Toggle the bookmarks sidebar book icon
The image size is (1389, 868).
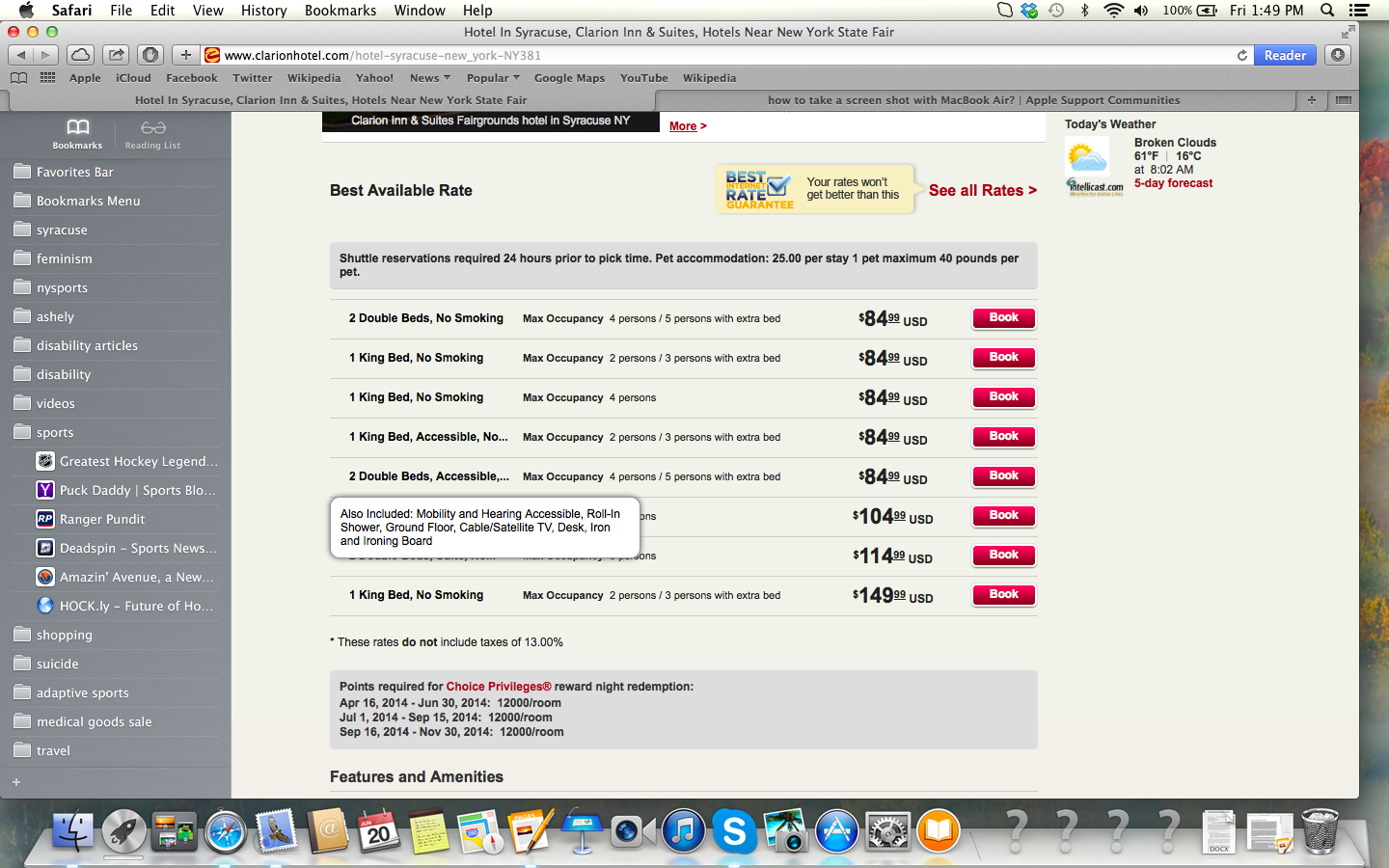click(x=18, y=78)
